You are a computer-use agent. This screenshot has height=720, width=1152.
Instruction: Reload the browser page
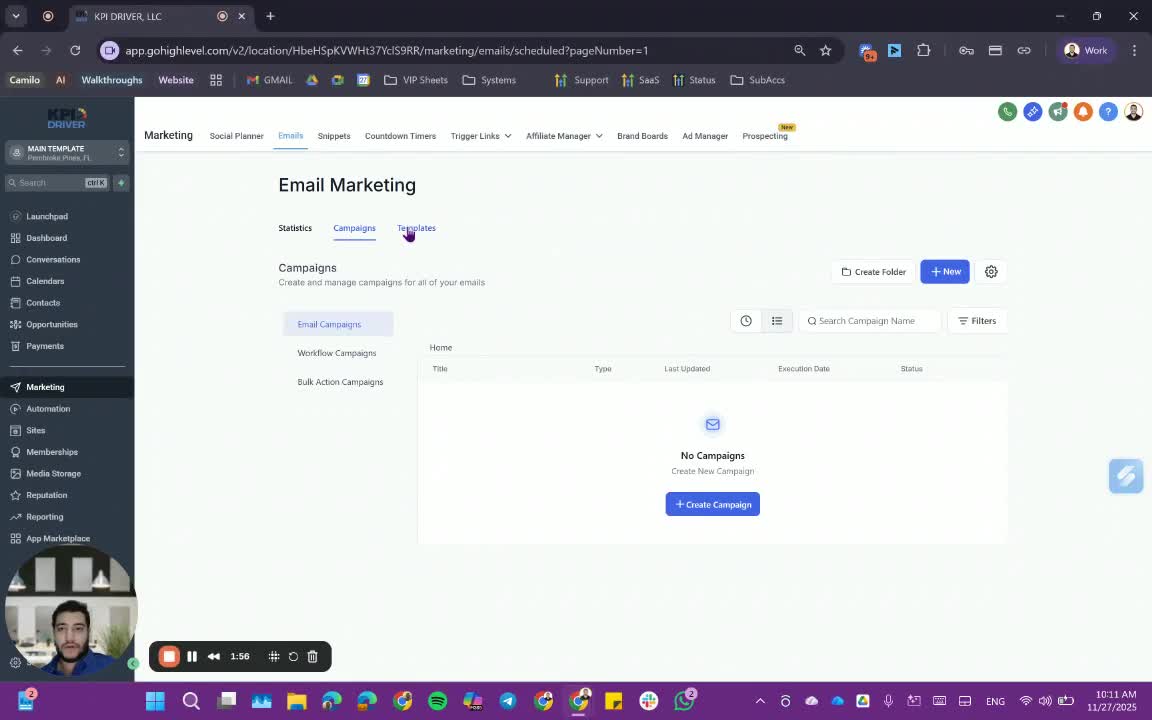[75, 51]
